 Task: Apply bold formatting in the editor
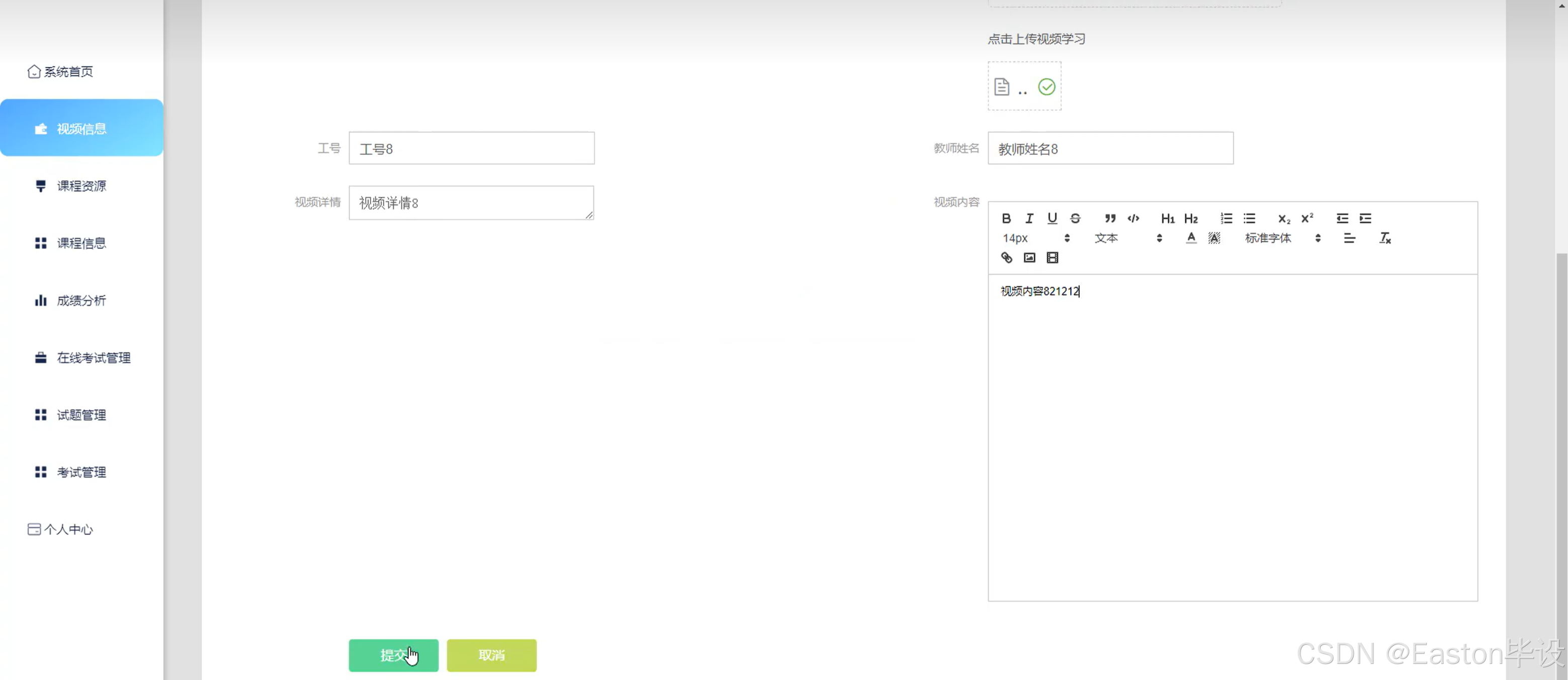1006,219
